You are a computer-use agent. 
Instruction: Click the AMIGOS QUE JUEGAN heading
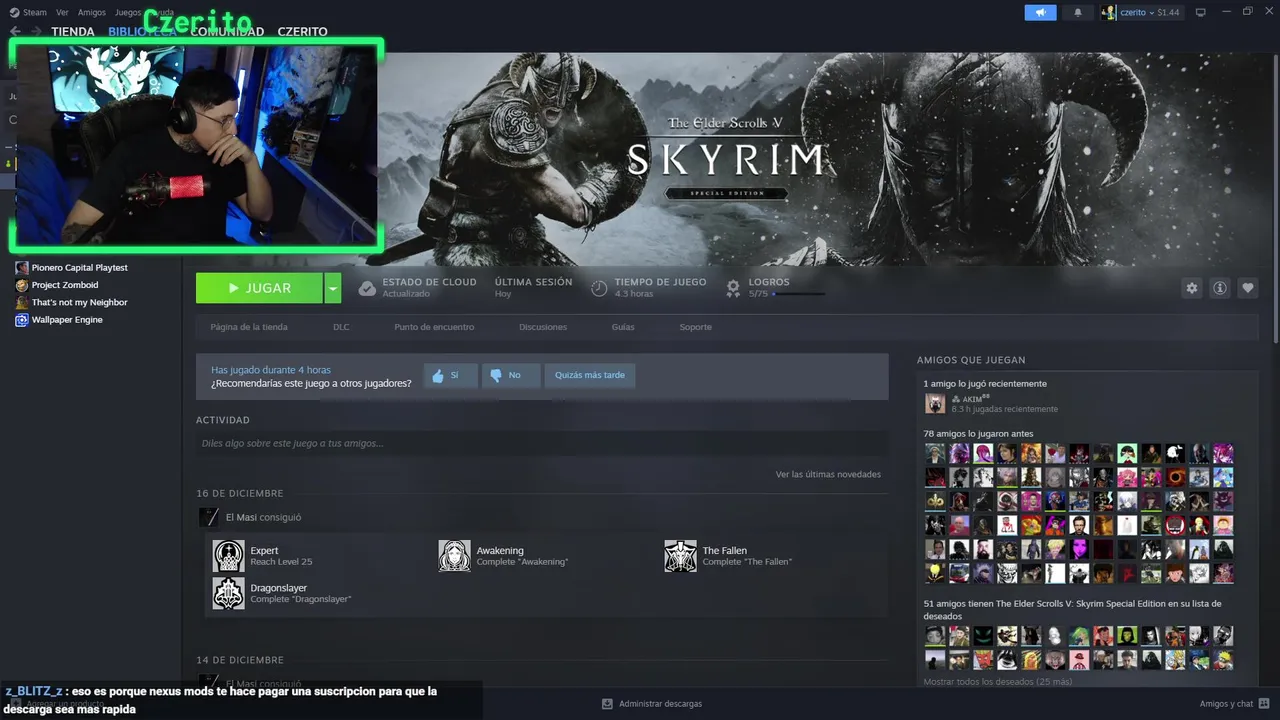(x=971, y=360)
